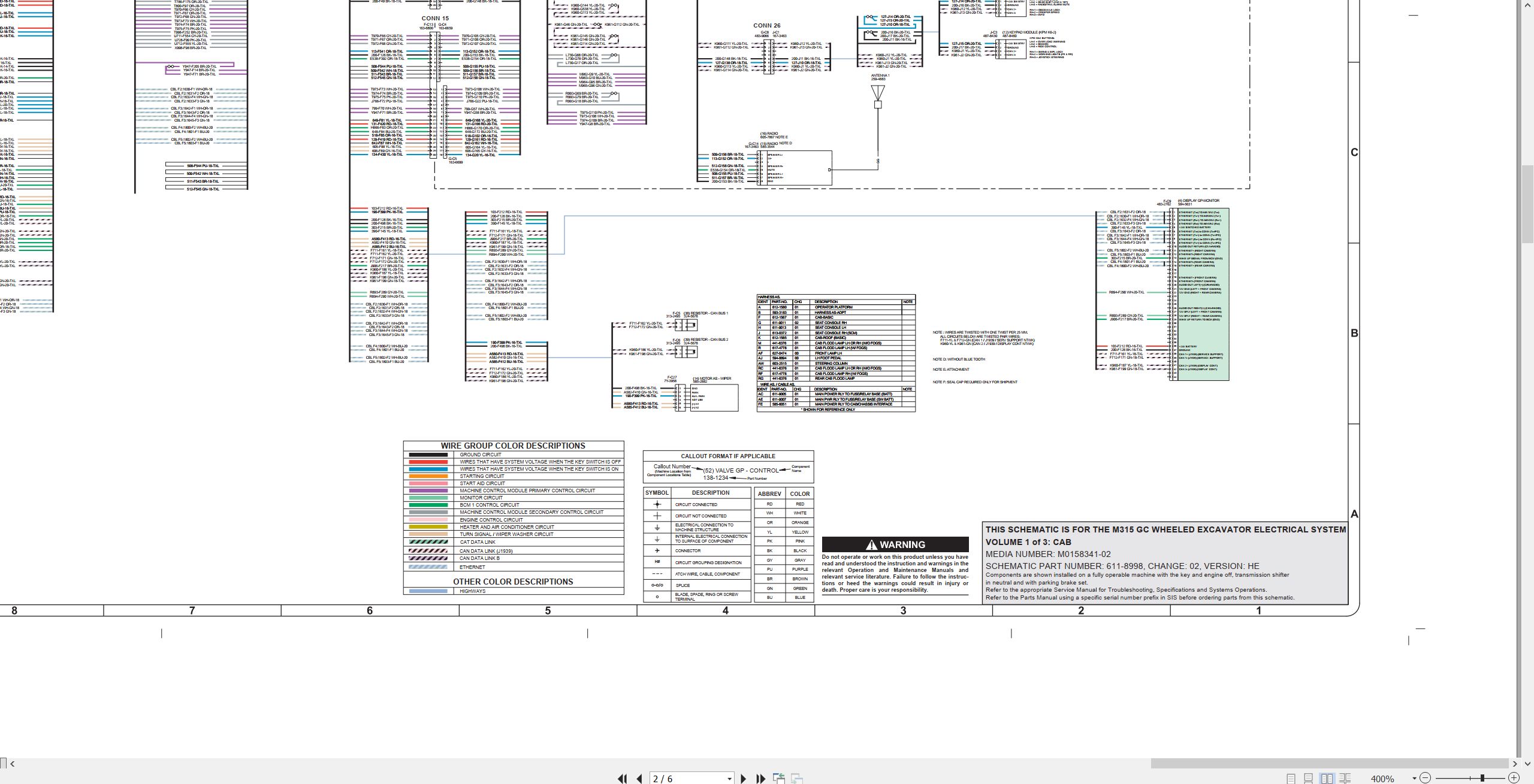The height and width of the screenshot is (784, 1534).
Task: Click the horizontal scrollbar thumb
Action: point(1329,764)
